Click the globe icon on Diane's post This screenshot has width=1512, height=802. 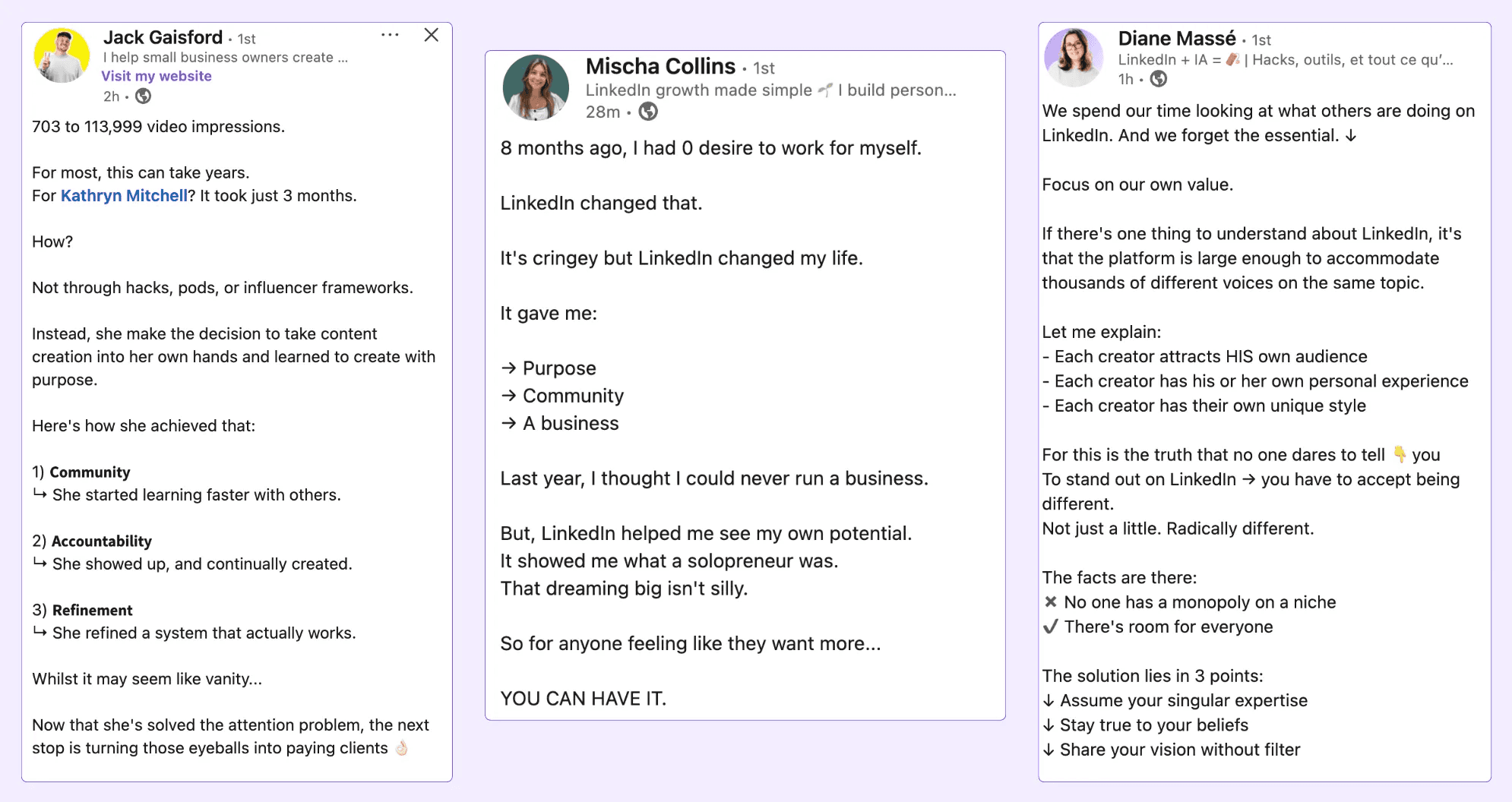[1159, 79]
